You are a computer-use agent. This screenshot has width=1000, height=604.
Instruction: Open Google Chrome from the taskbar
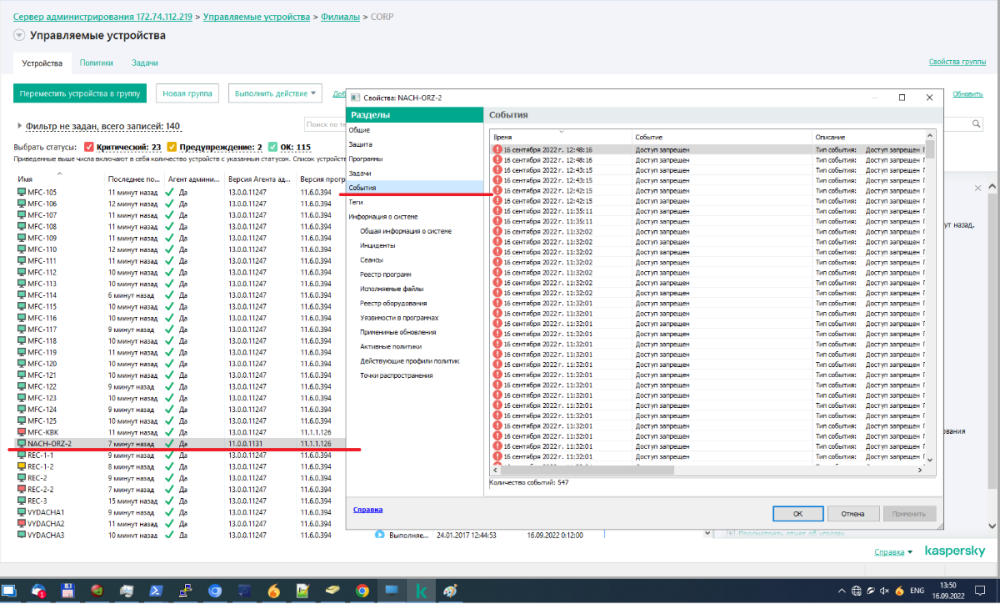pos(361,590)
